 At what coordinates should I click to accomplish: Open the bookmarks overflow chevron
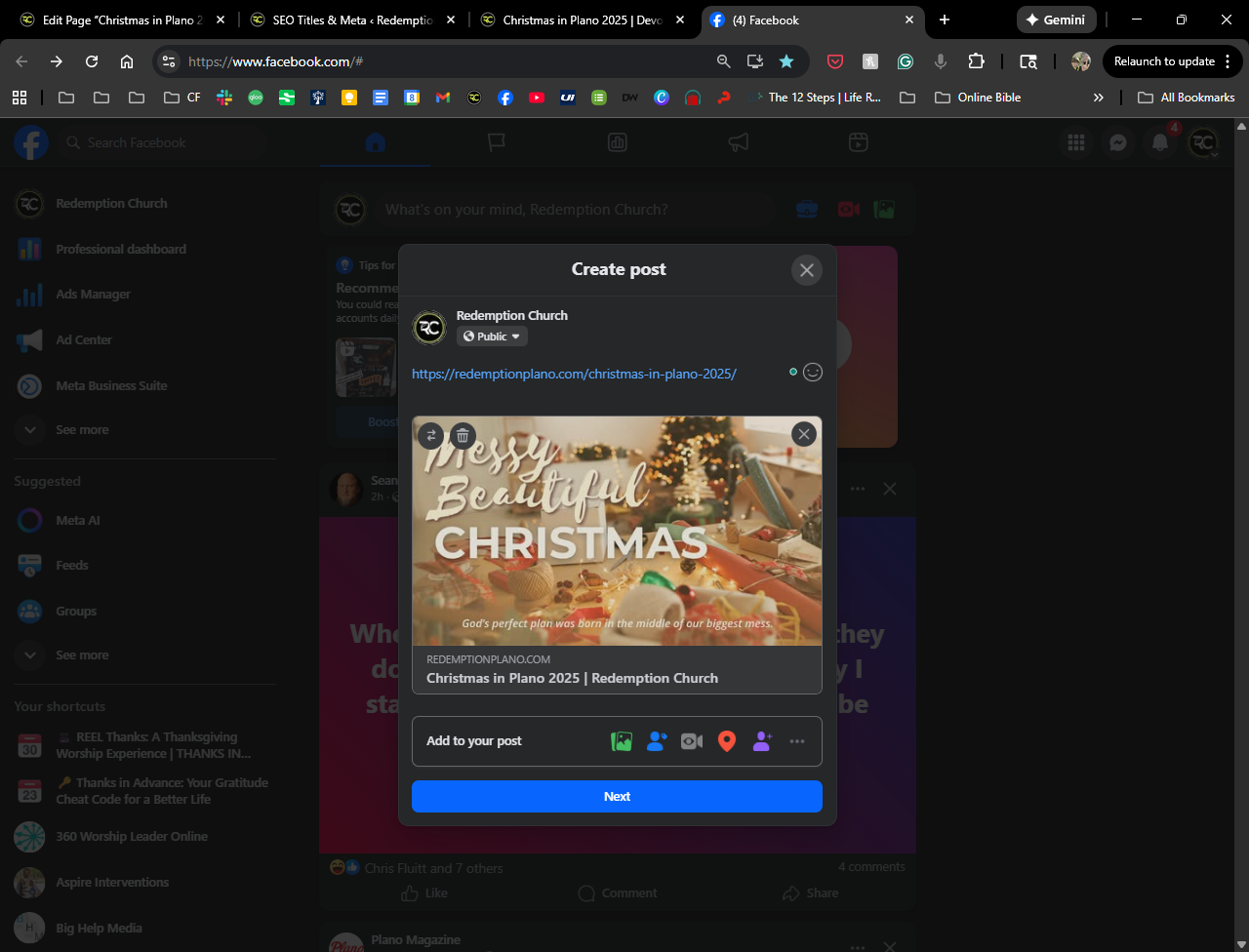click(1099, 98)
